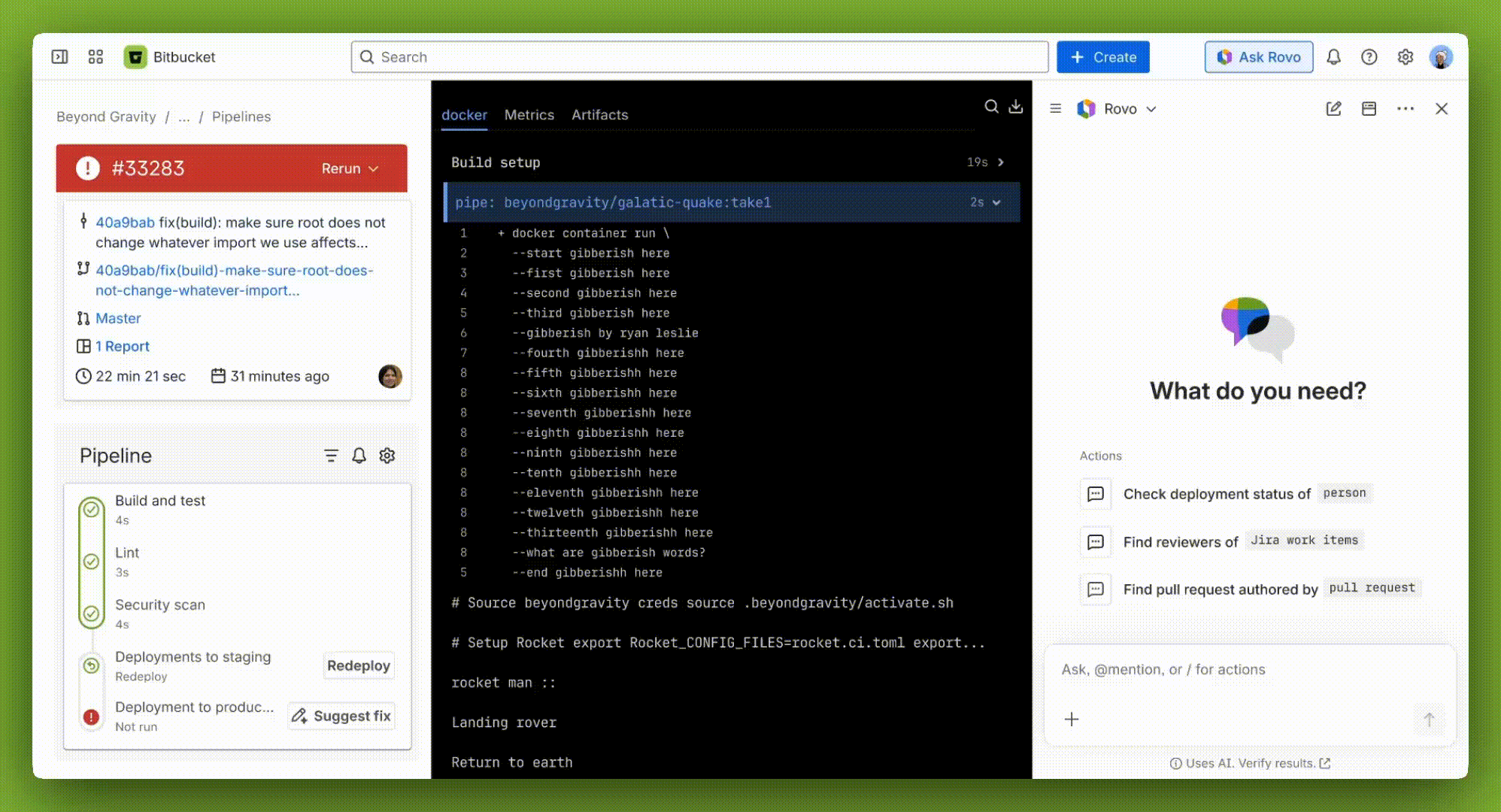The height and width of the screenshot is (812, 1501).
Task: Collapse the galatic-quake pipe section
Action: click(996, 202)
